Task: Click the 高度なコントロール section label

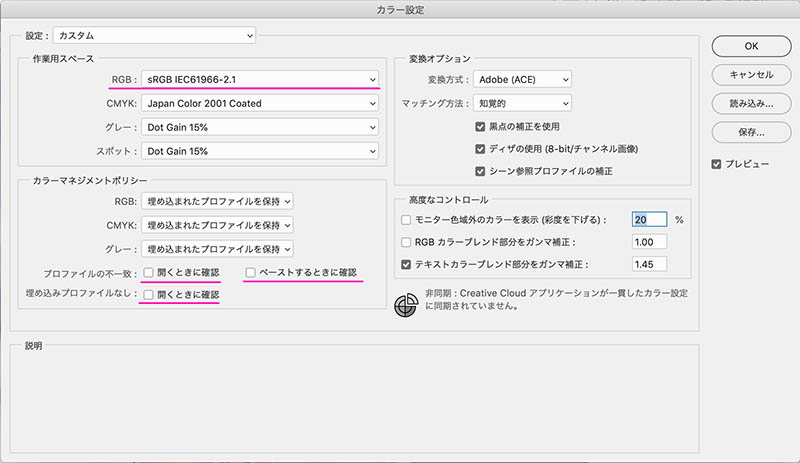Action: pyautogui.click(x=449, y=200)
